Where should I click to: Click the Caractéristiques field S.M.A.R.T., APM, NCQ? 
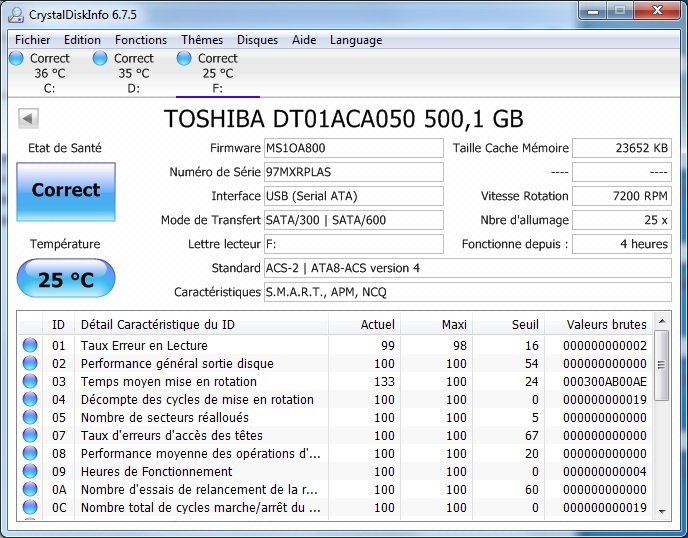(x=468, y=292)
